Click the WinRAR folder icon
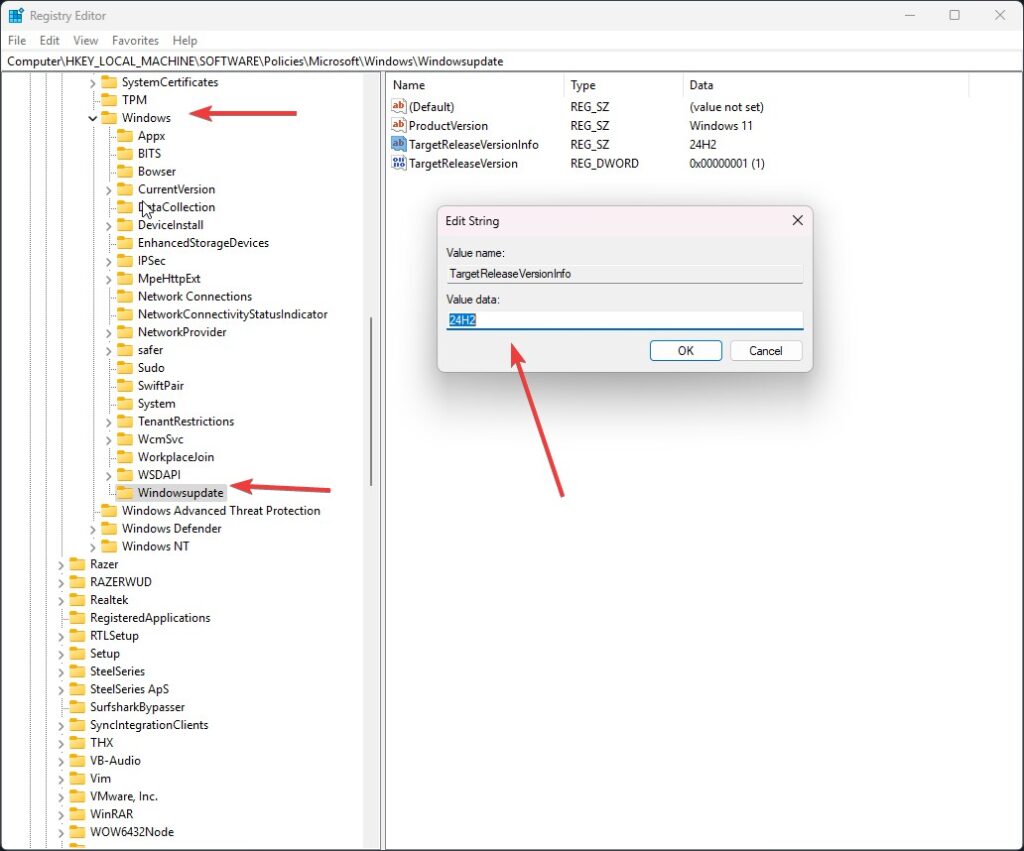Screen dimensions: 1024x851 (77, 814)
